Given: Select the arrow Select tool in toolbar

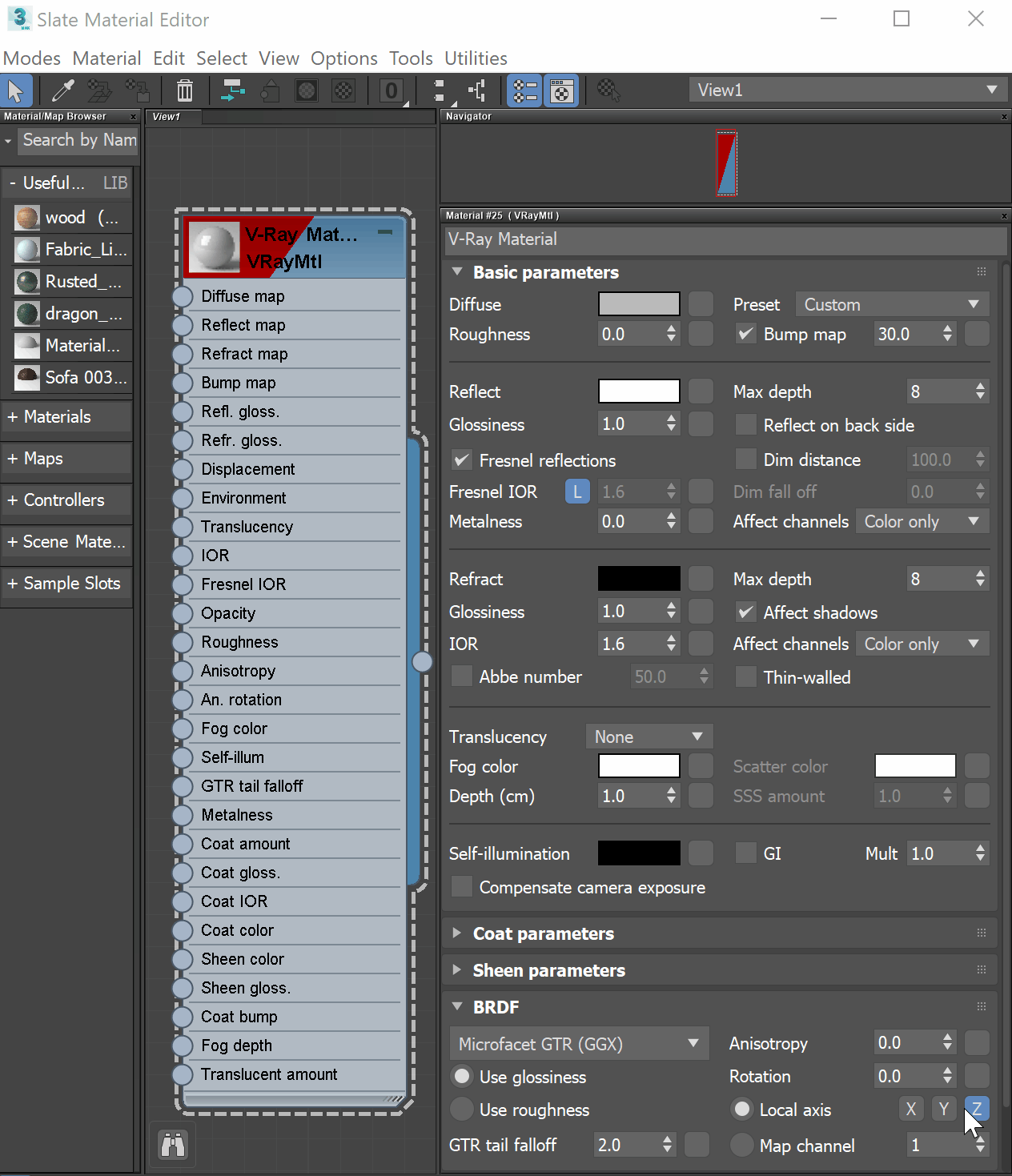Looking at the screenshot, I should tap(16, 90).
